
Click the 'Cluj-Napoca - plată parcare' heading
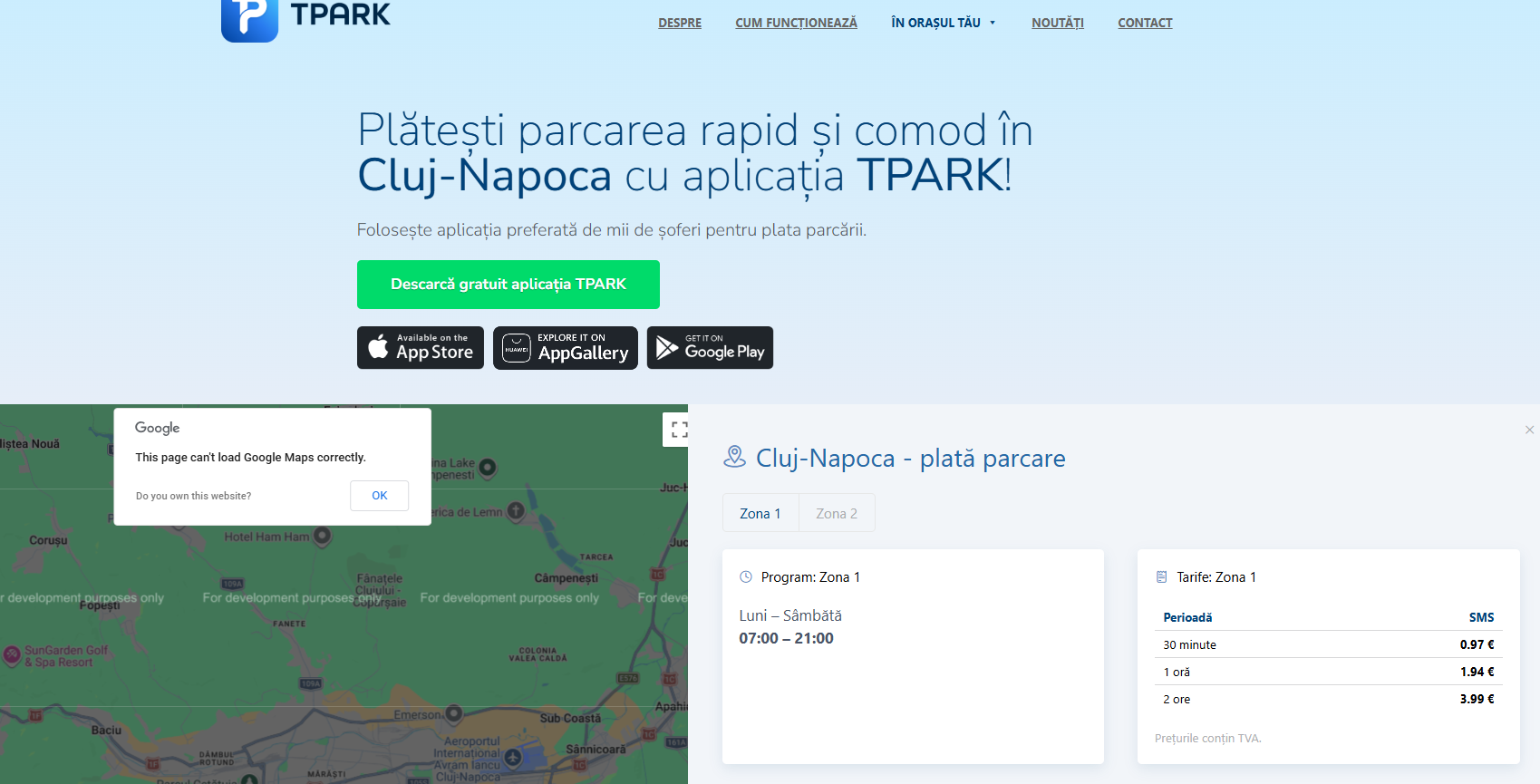[911, 458]
